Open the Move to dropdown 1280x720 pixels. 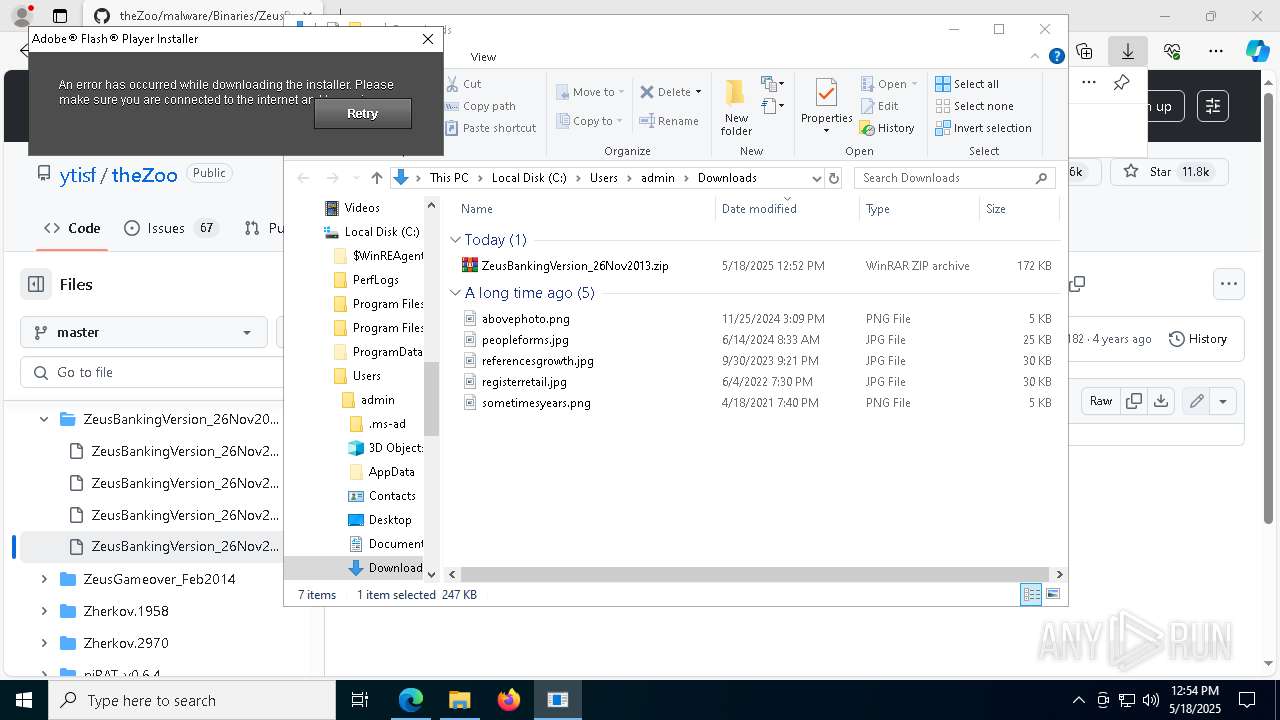click(590, 92)
